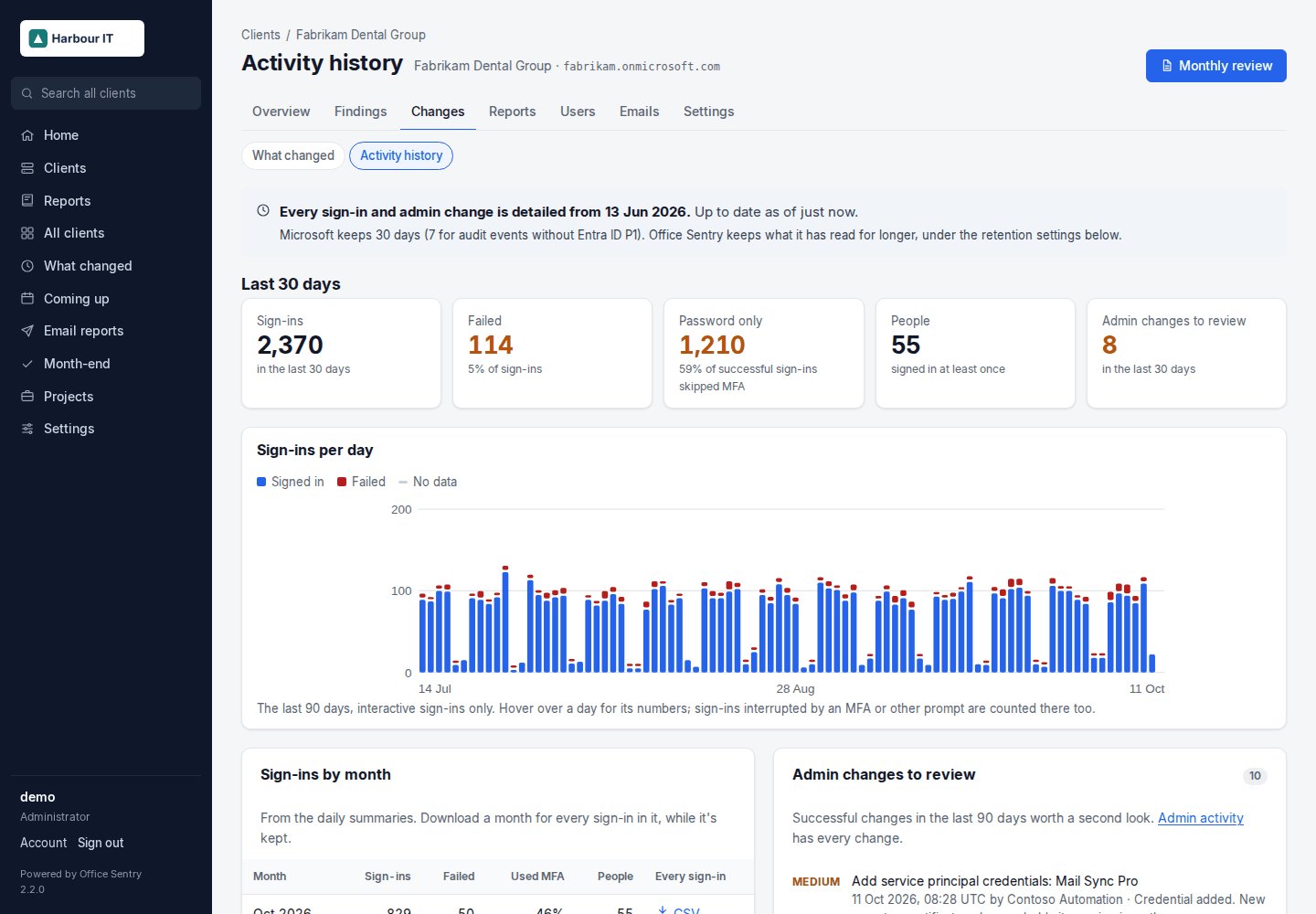Click the Email reports paper-plane icon

coord(27,331)
